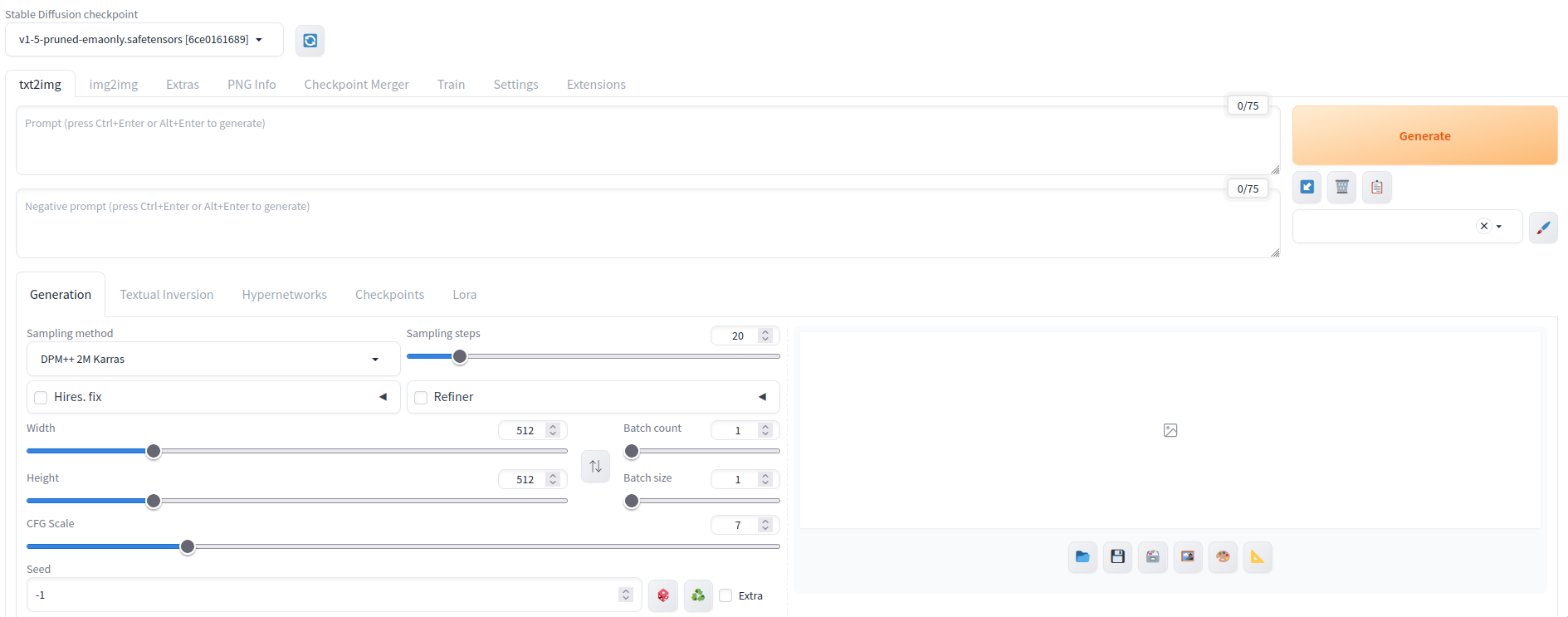Enable the Refiner checkbox
This screenshot has width=1568, height=617.
tap(421, 398)
